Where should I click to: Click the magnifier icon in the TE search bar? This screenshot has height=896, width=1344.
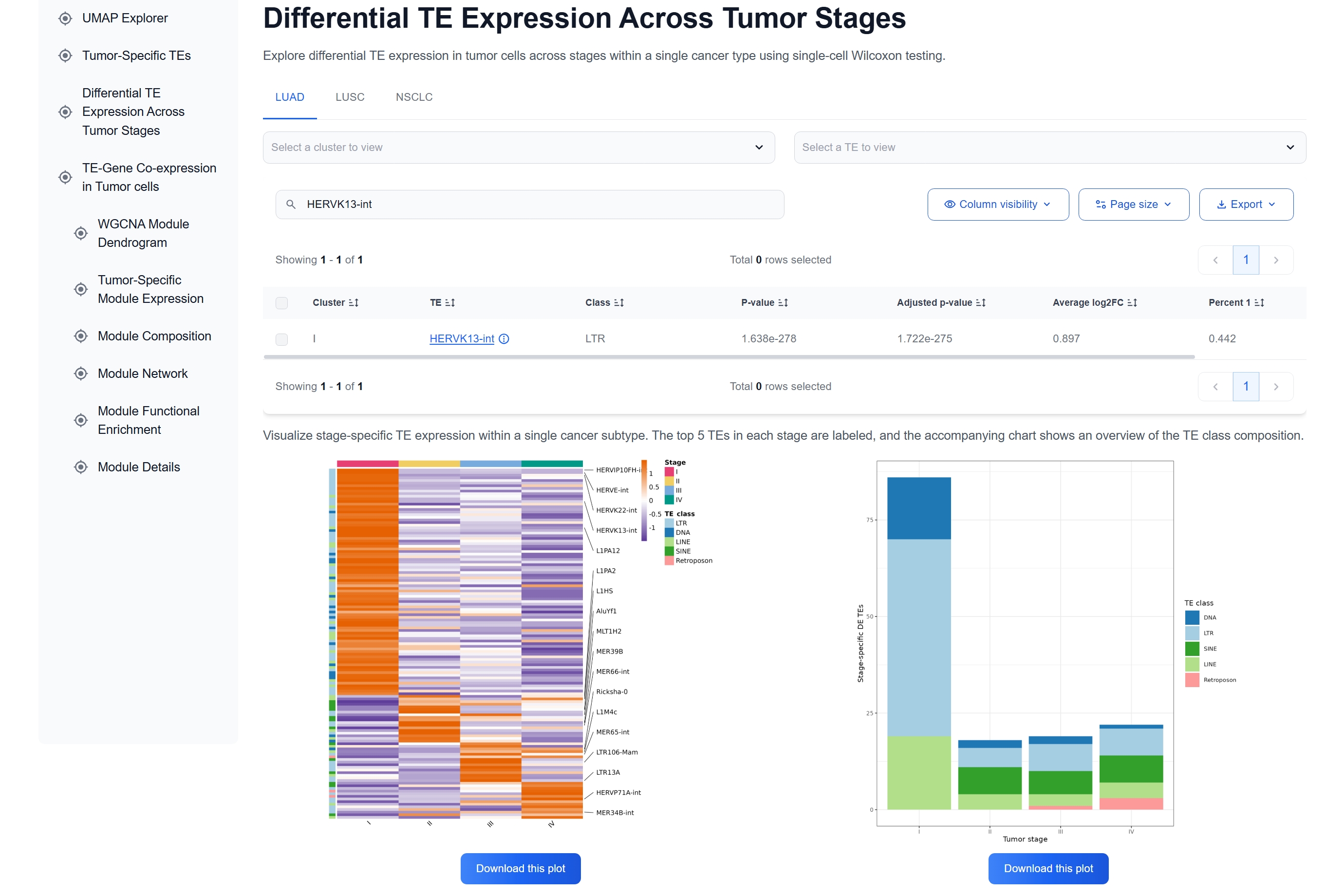click(290, 204)
